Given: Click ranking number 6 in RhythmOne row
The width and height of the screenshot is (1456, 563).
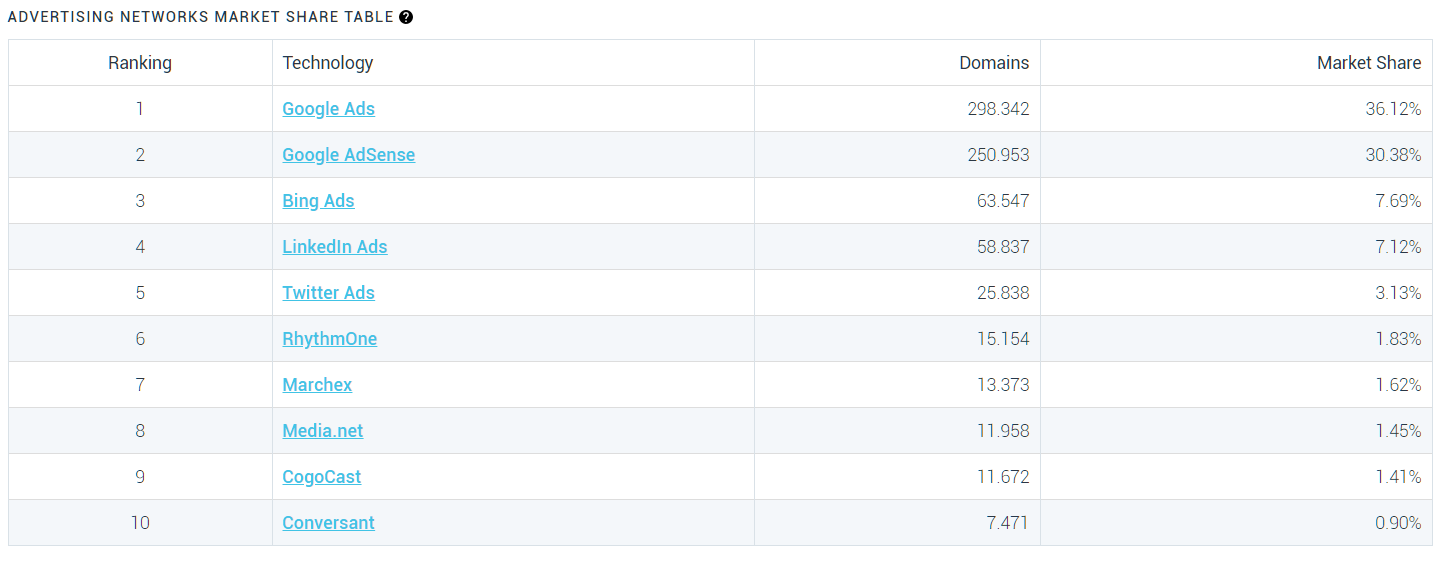Looking at the screenshot, I should click(x=140, y=339).
